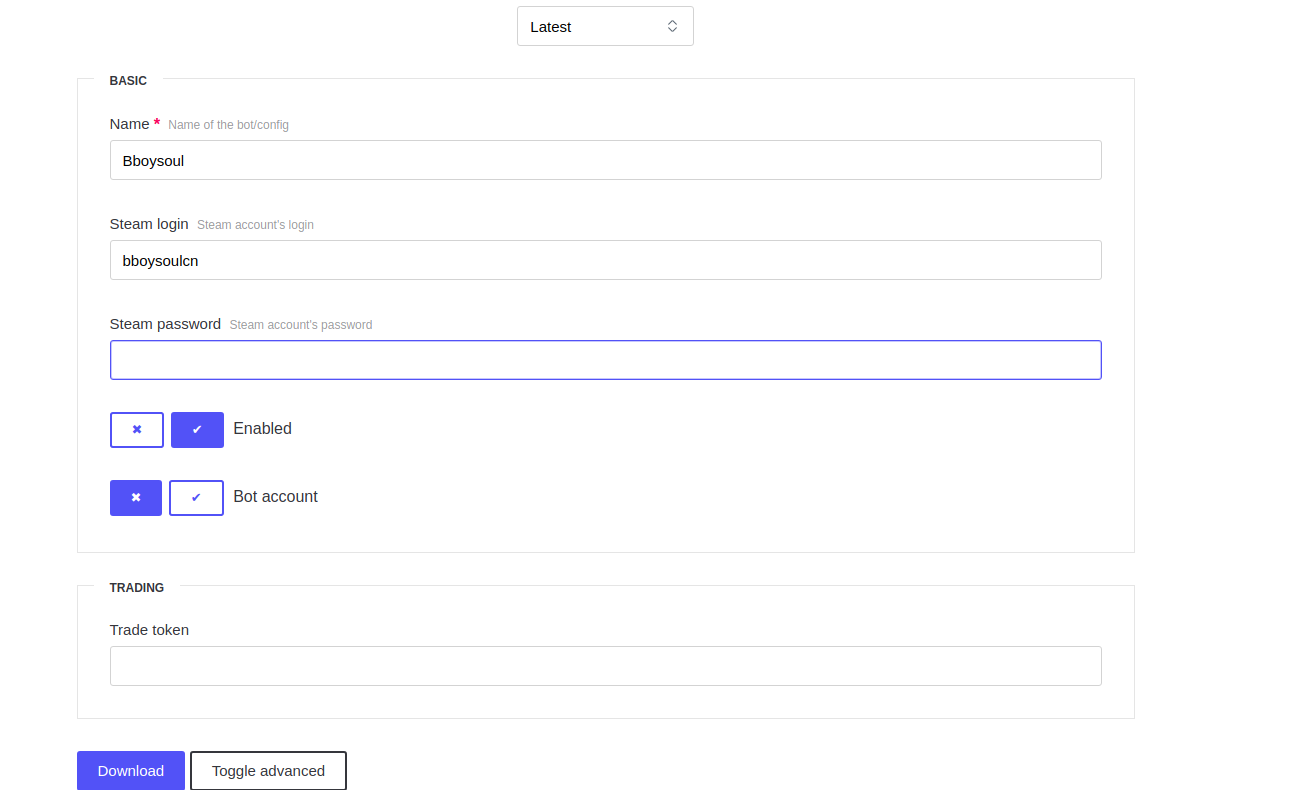Click the Trade token input field
Image resolution: width=1293 pixels, height=790 pixels.
605,666
